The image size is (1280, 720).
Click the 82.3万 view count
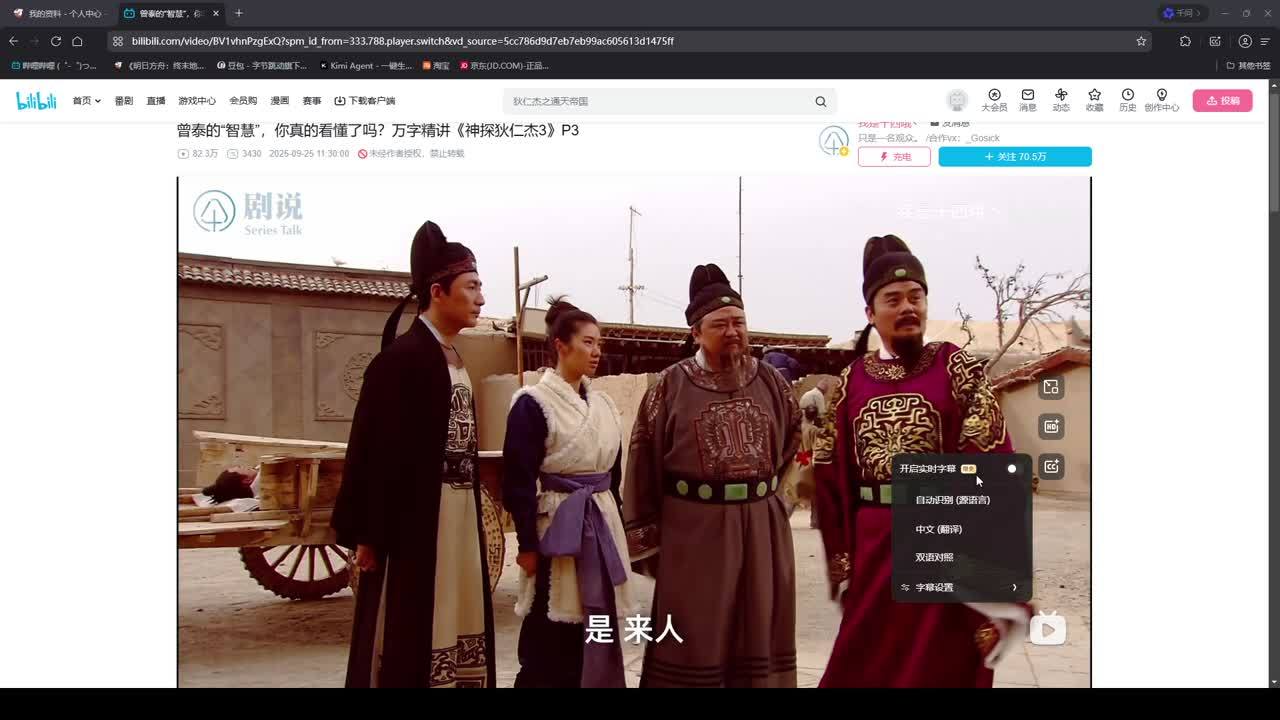tap(198, 154)
